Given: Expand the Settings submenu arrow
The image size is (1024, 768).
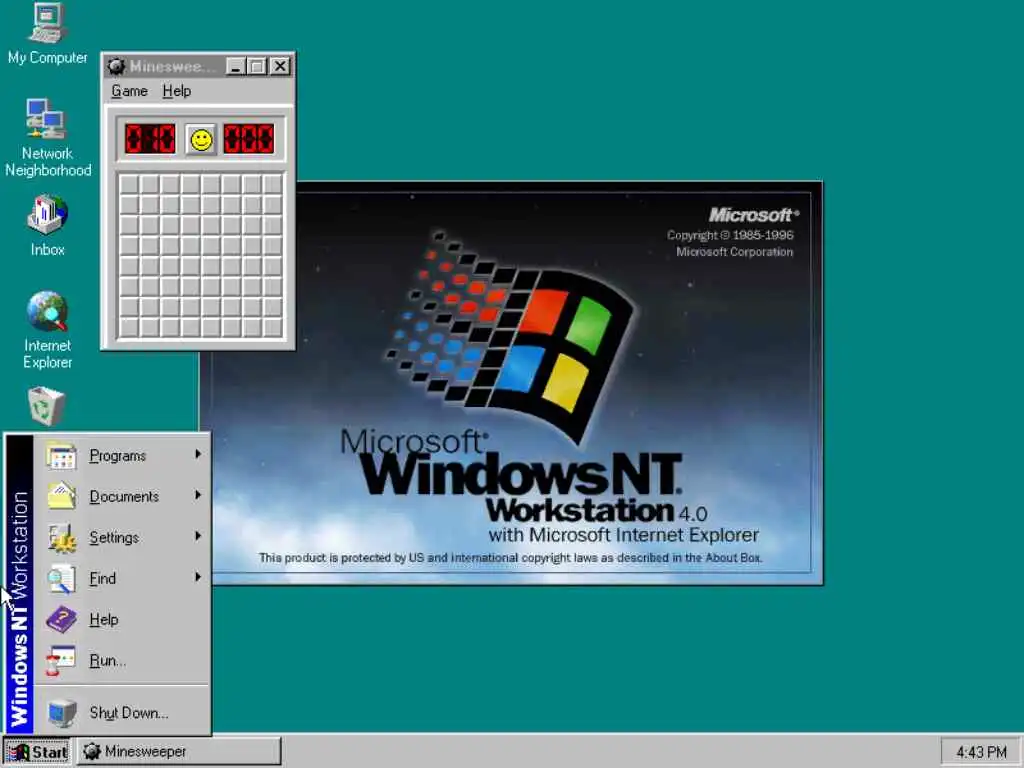Looking at the screenshot, I should tap(198, 536).
